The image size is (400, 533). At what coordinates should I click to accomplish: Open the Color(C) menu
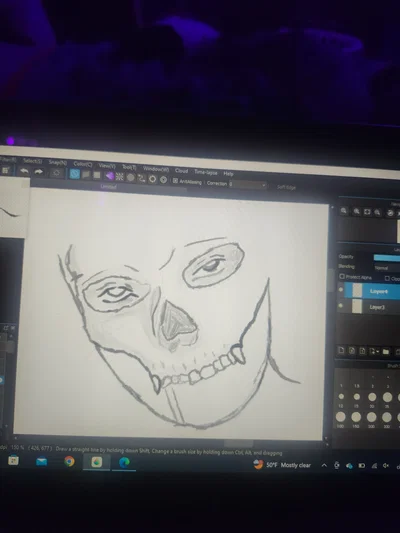coord(83,164)
